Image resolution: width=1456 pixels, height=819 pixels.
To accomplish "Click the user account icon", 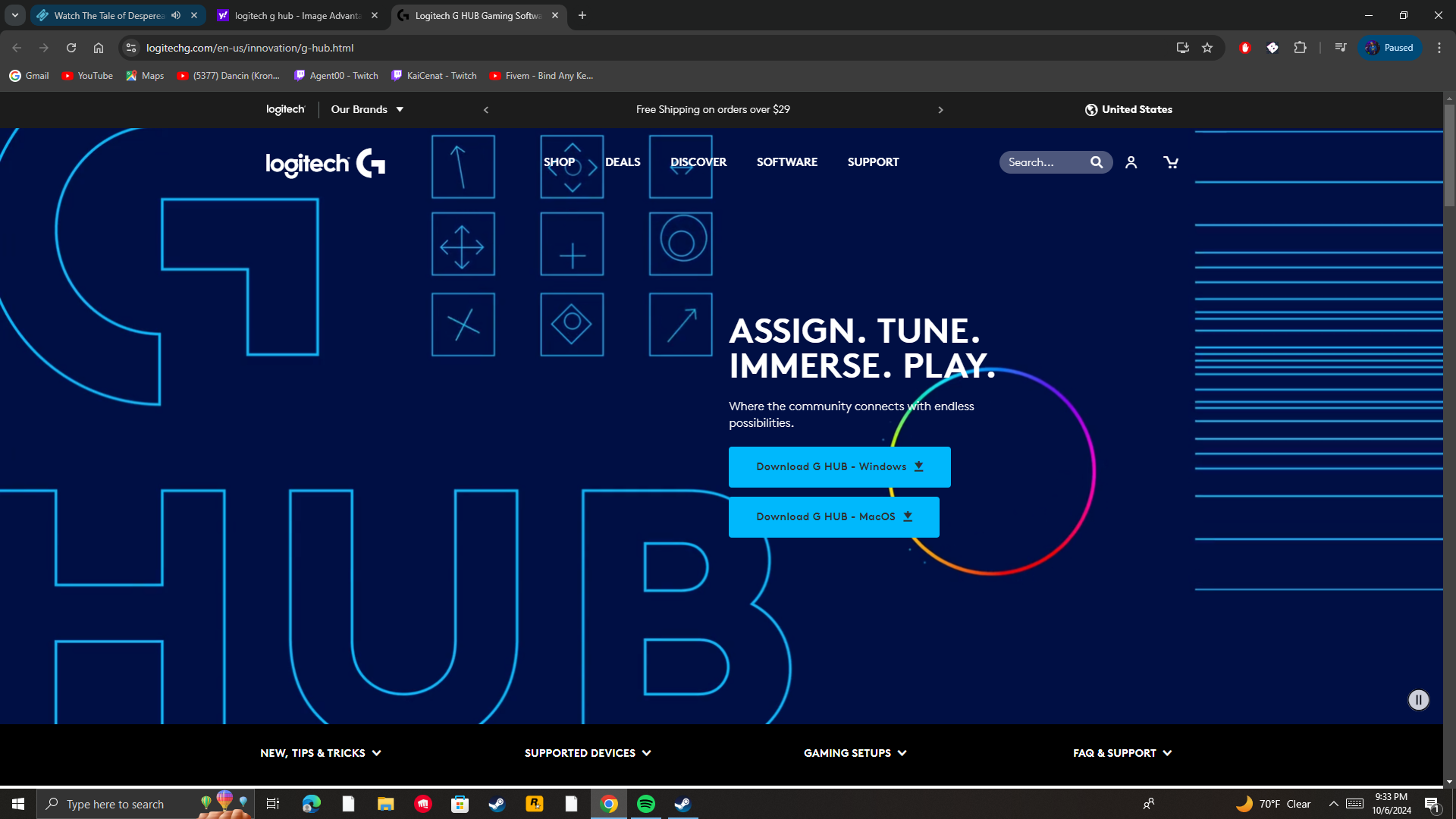I will 1131,162.
